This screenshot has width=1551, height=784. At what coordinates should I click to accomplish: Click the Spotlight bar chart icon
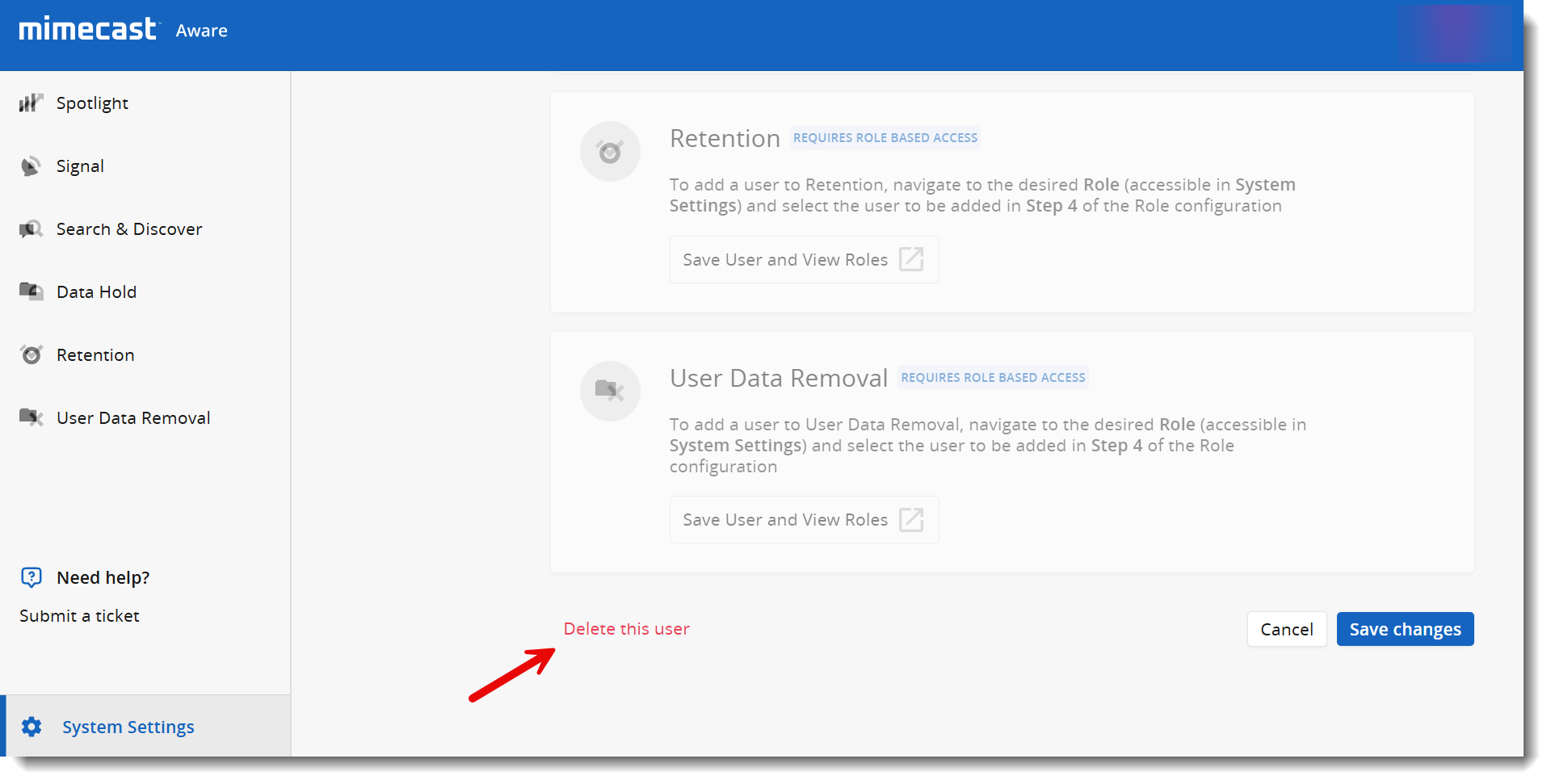[31, 103]
